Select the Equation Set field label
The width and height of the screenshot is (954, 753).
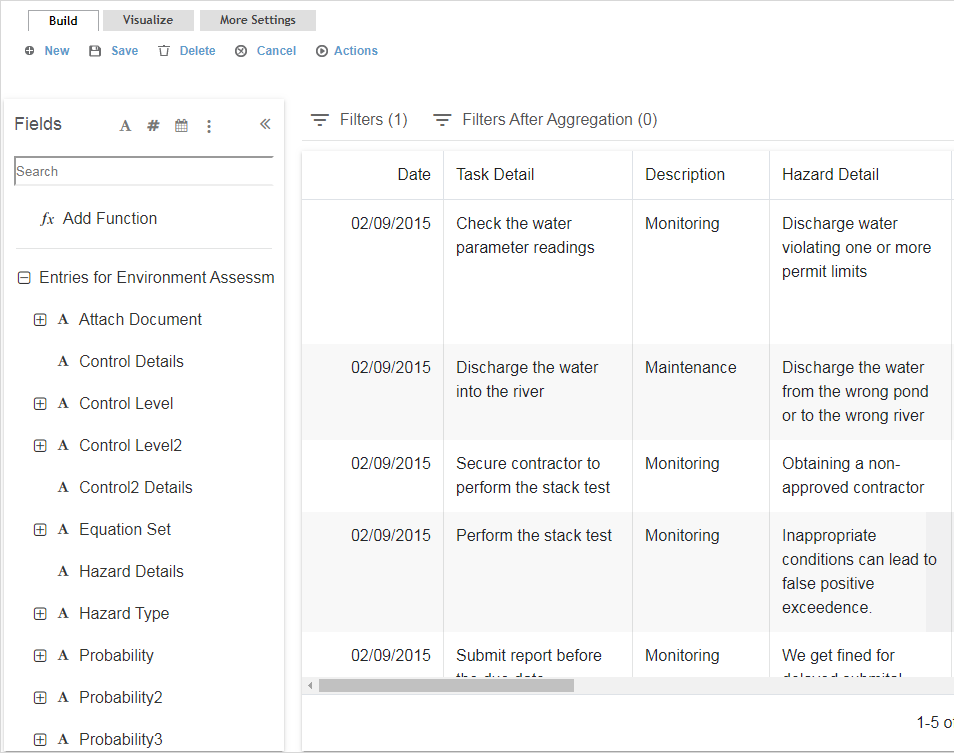click(x=125, y=529)
